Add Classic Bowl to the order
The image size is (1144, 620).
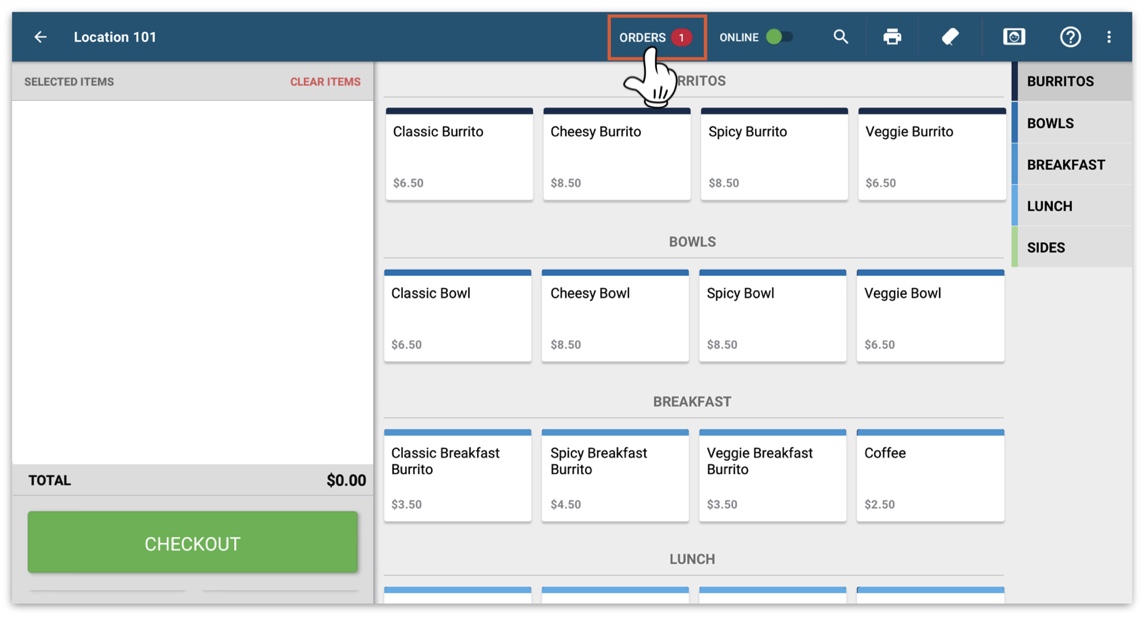pyautogui.click(x=457, y=315)
